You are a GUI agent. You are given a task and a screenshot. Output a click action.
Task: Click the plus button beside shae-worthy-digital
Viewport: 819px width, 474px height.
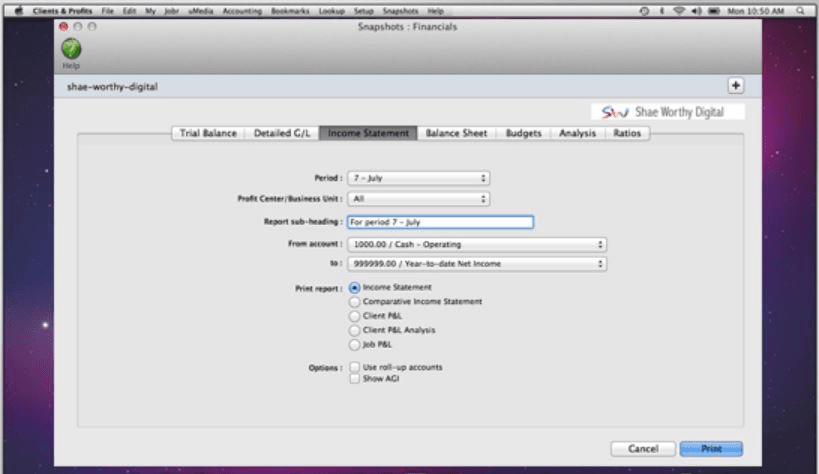pyautogui.click(x=736, y=86)
